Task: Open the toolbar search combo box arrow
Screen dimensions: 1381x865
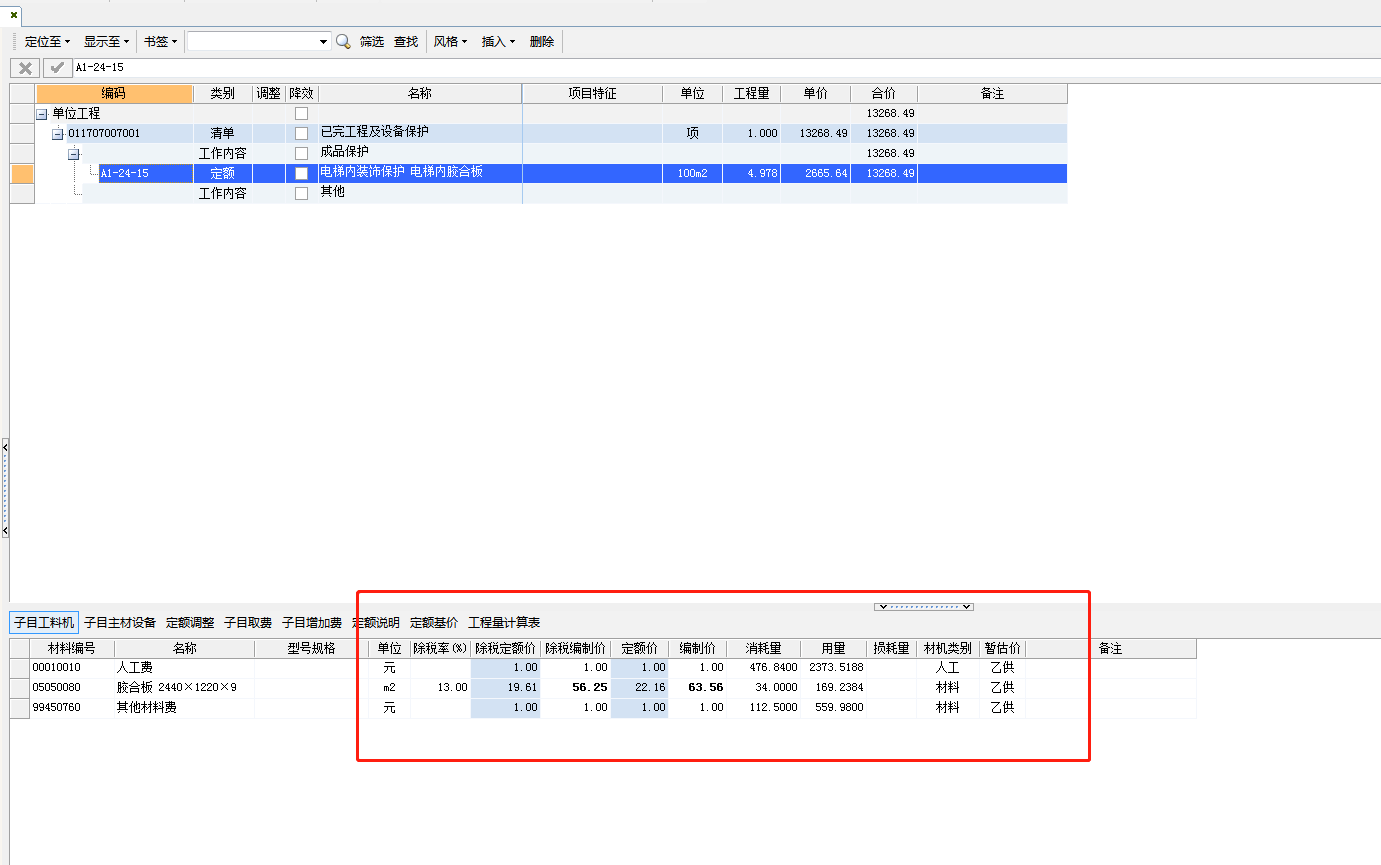Action: click(323, 42)
